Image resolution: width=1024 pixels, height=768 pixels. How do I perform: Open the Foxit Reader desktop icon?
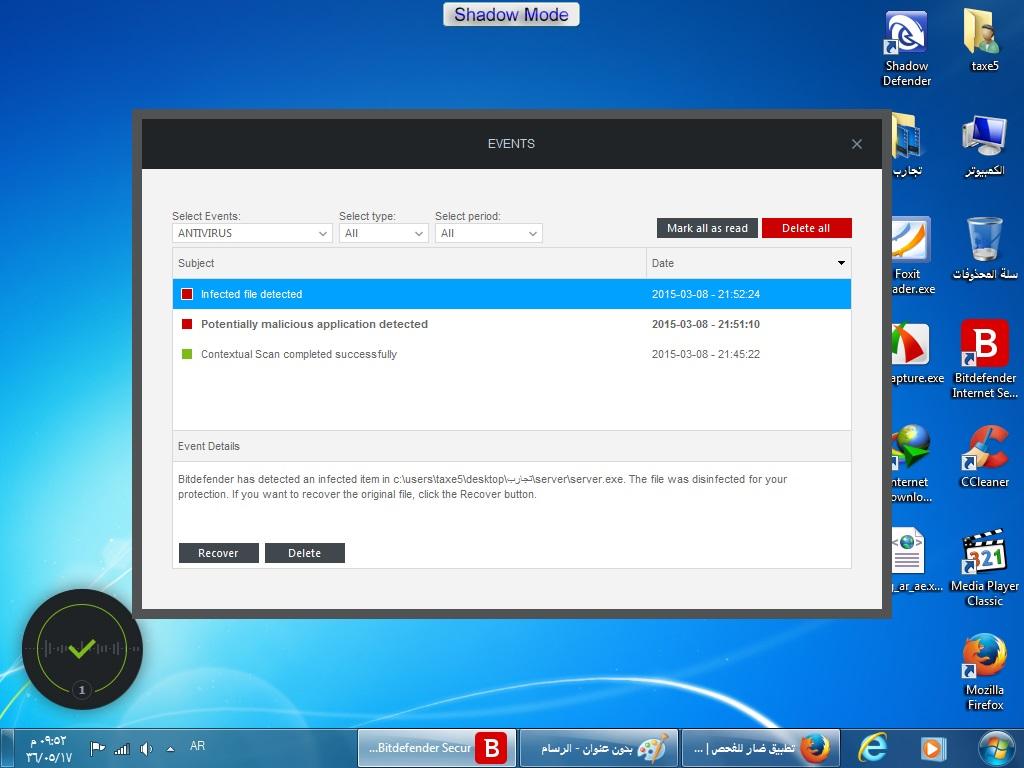click(913, 255)
